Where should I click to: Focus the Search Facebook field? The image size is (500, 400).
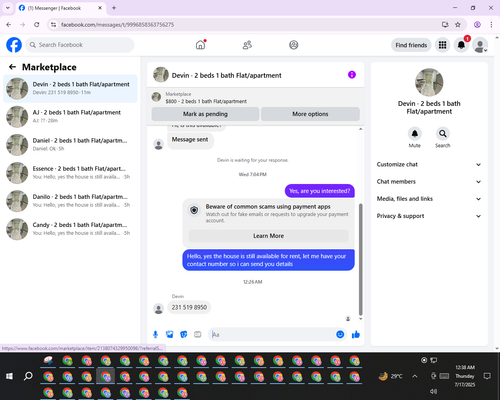coord(80,45)
